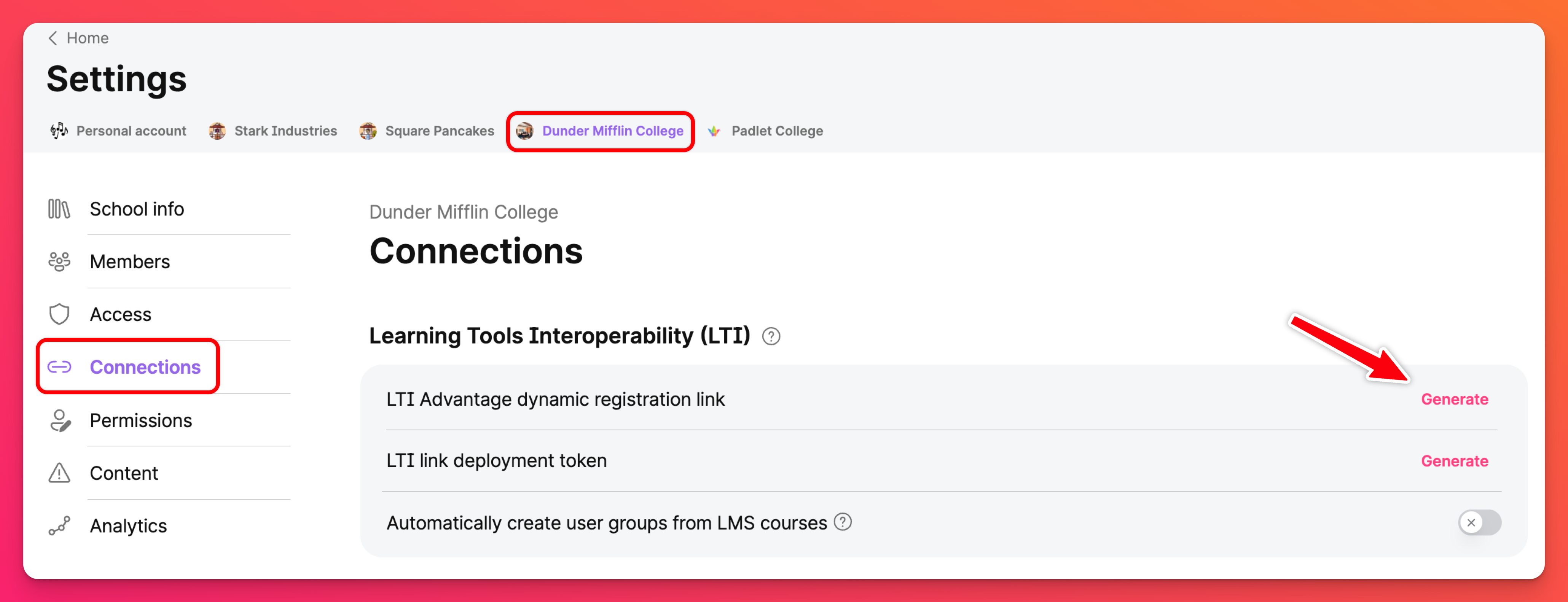Open LTI help question mark icon

[x=771, y=336]
